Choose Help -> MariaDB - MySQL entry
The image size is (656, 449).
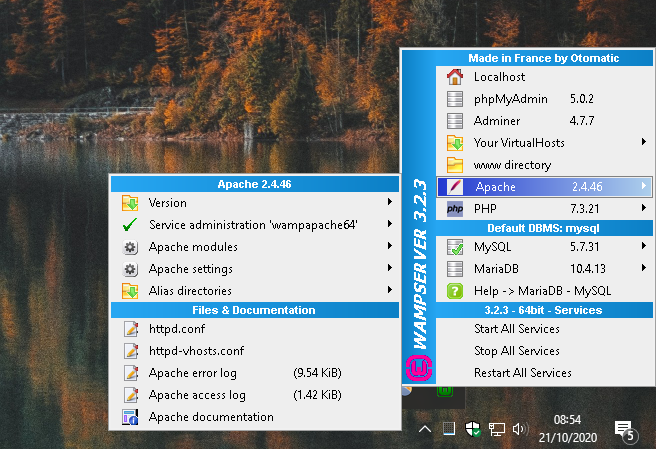click(x=544, y=291)
